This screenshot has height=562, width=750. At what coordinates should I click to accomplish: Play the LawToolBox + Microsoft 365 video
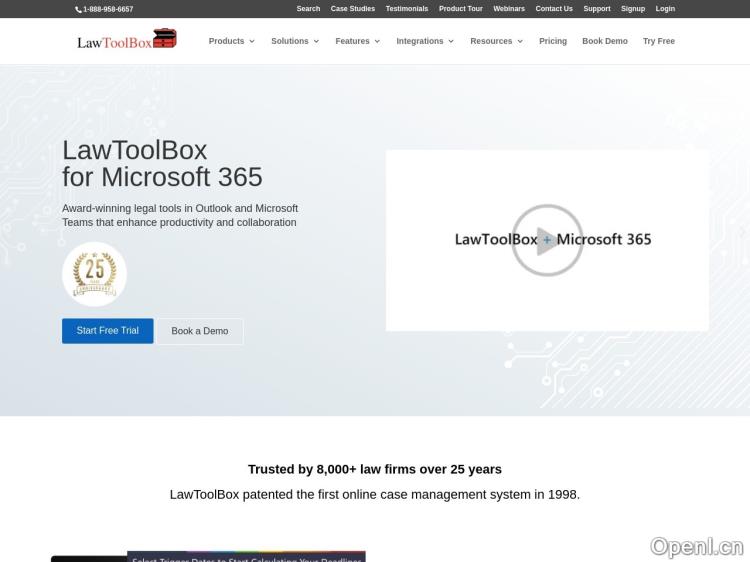pyautogui.click(x=547, y=240)
